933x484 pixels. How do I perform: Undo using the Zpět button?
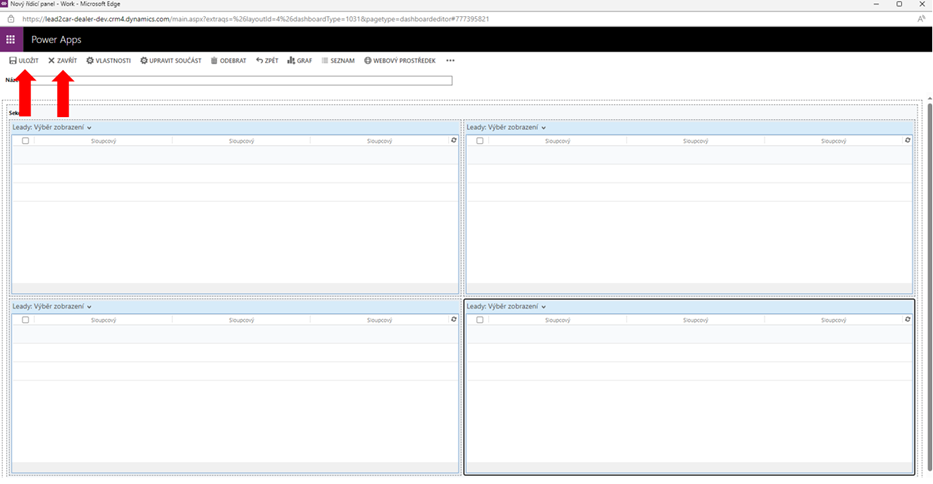pos(267,61)
